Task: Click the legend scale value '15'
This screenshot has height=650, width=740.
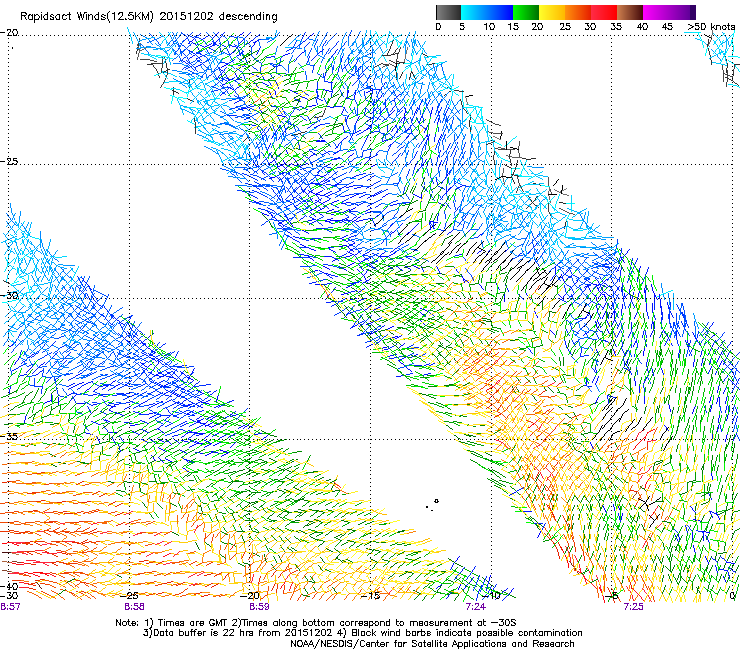Action: coord(513,27)
